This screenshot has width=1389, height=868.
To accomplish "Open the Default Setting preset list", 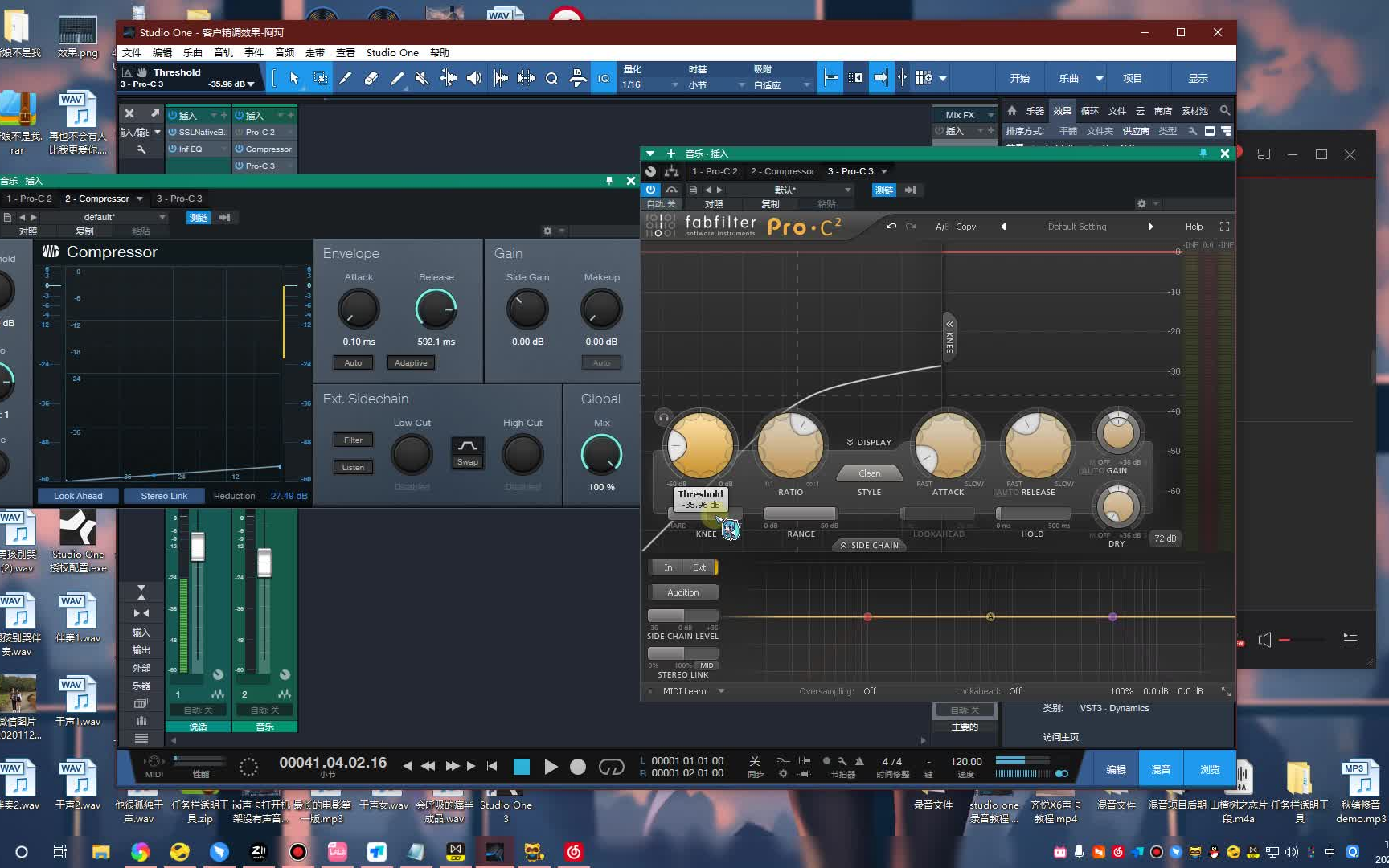I will (1077, 227).
